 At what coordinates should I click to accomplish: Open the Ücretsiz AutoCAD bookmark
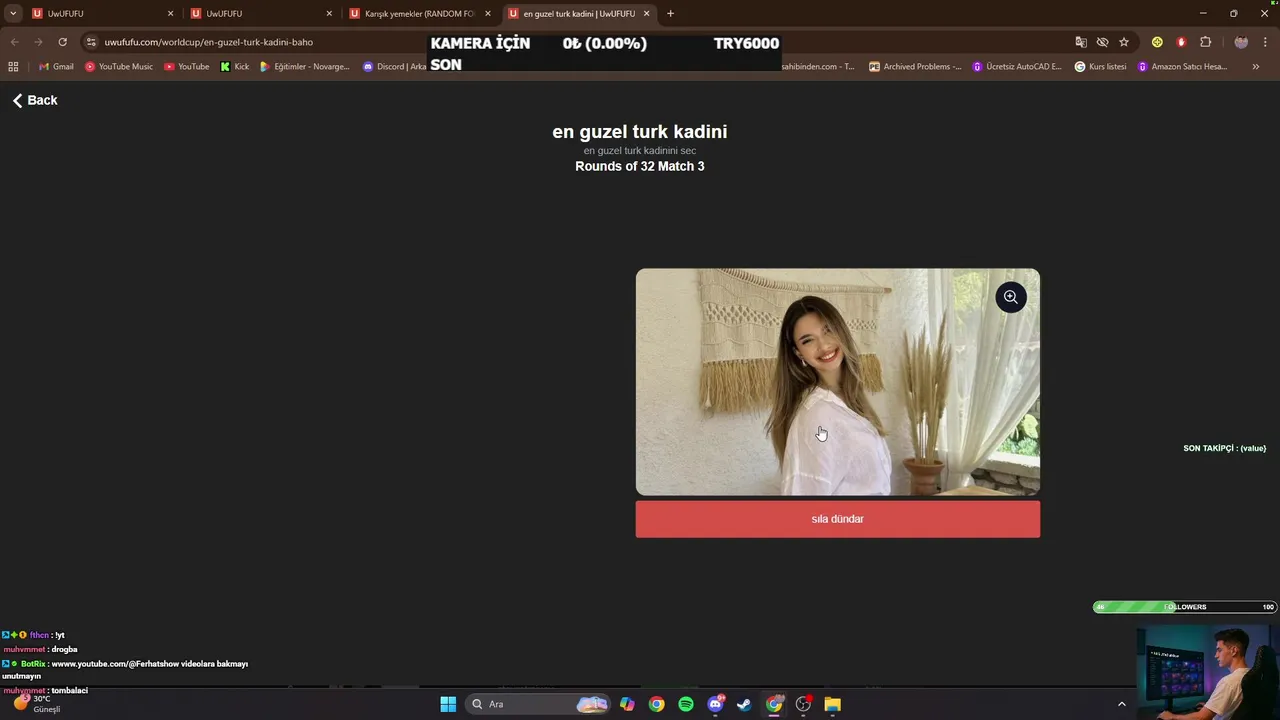point(1017,67)
